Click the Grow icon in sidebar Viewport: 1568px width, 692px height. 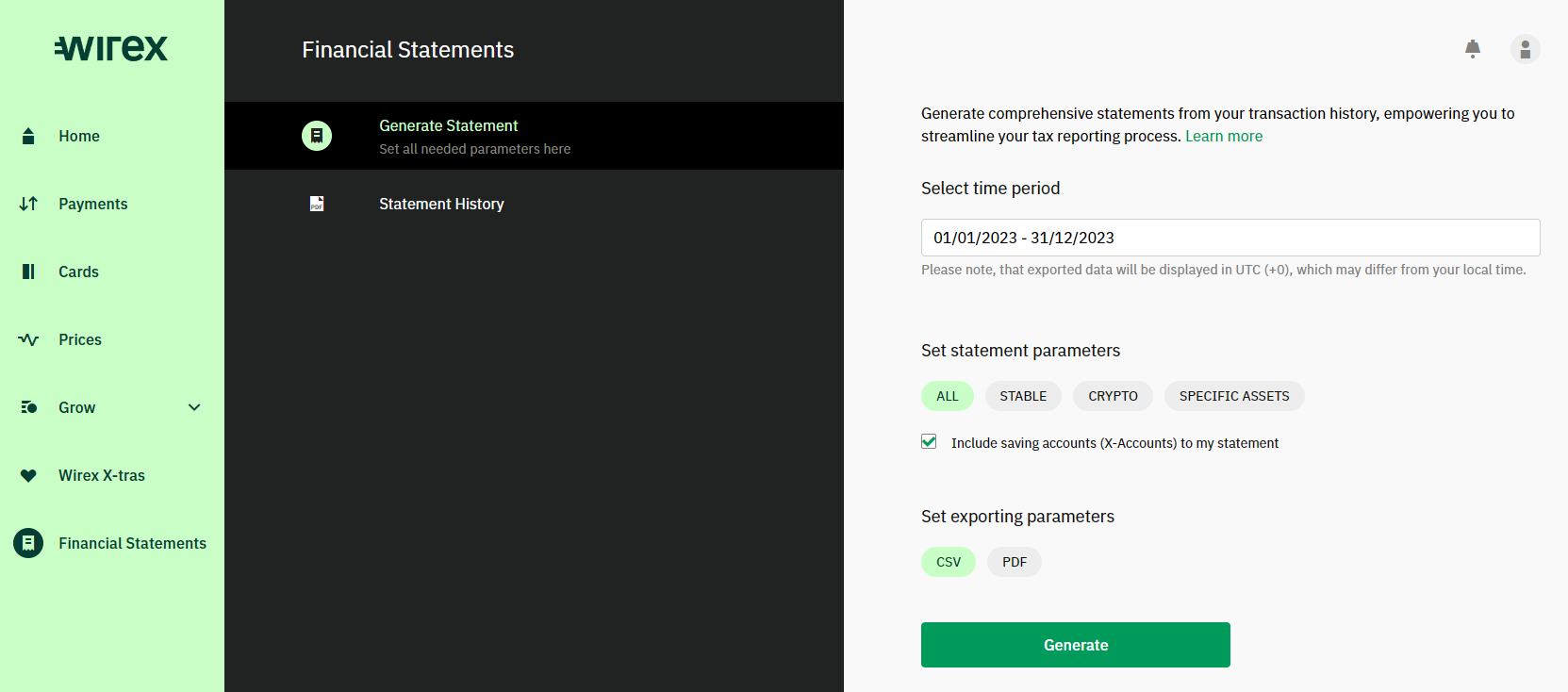(x=28, y=407)
